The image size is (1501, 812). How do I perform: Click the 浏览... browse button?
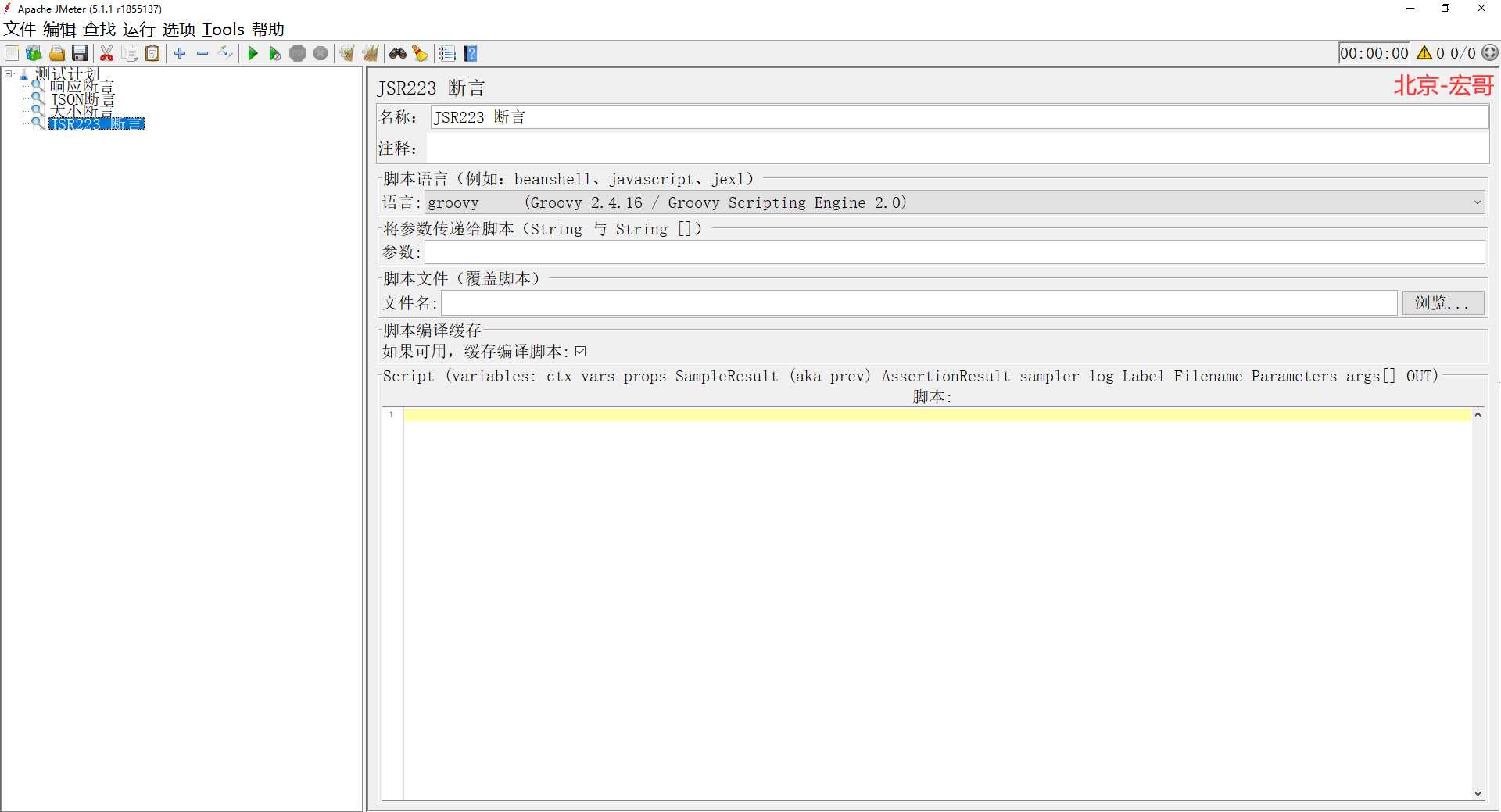(1443, 302)
